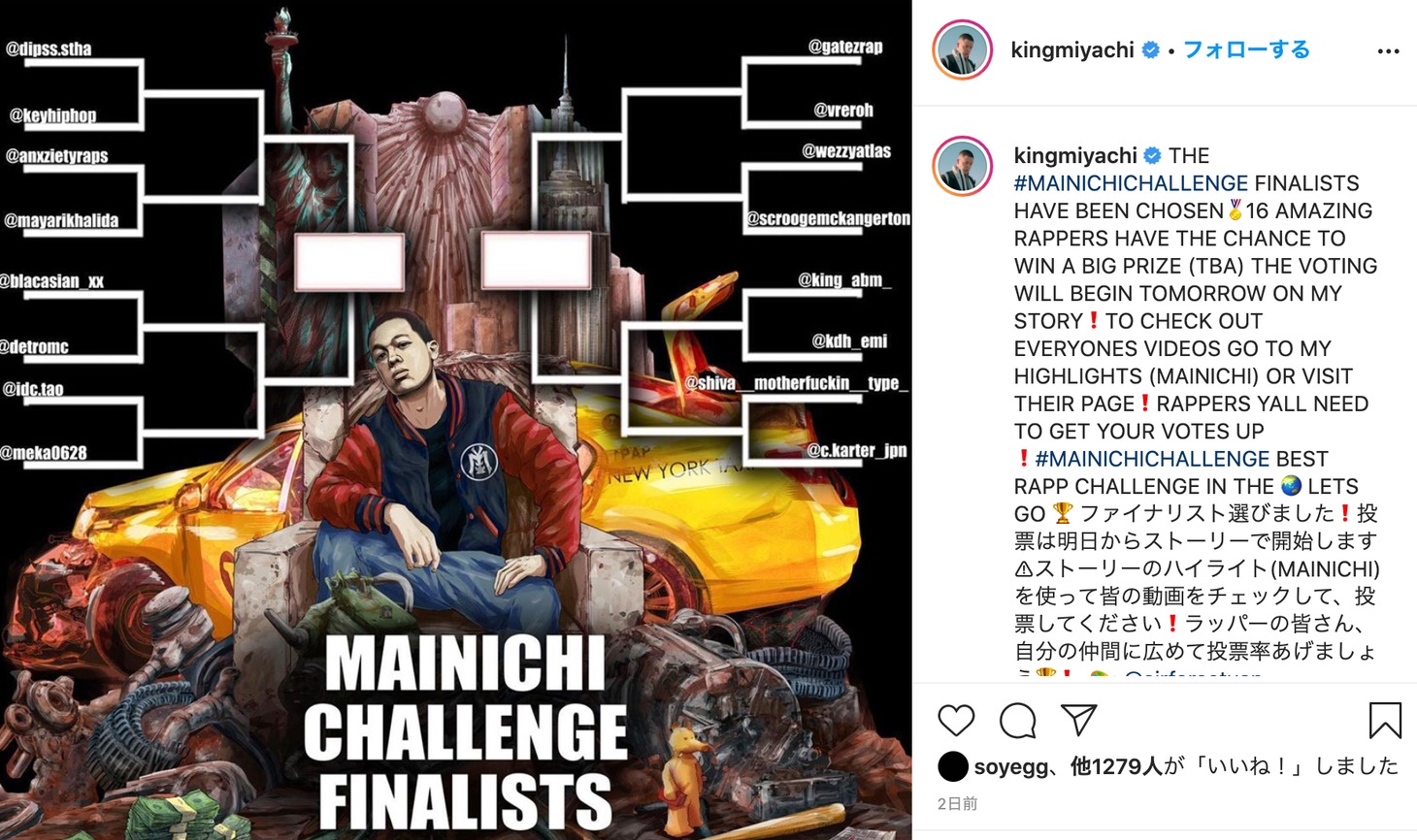
Task: Share post via paper plane icon
Action: coord(1078,720)
